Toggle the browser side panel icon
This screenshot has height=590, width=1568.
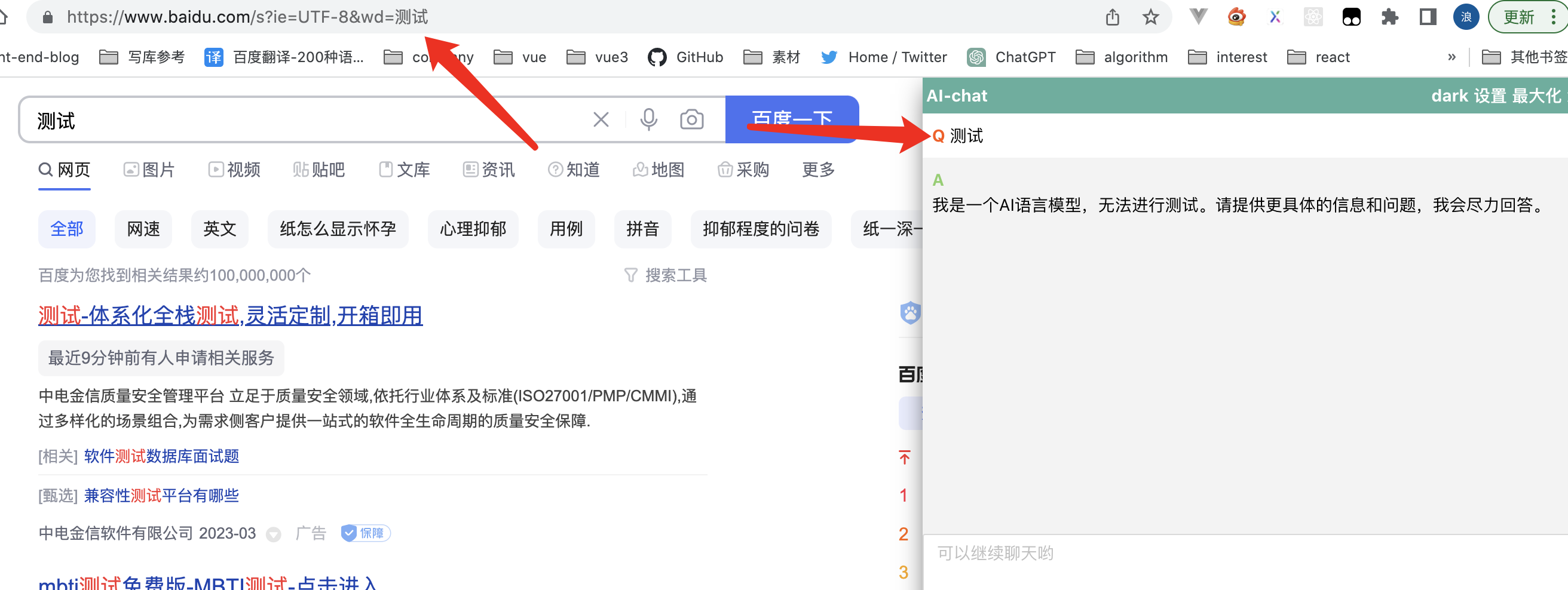click(x=1428, y=17)
